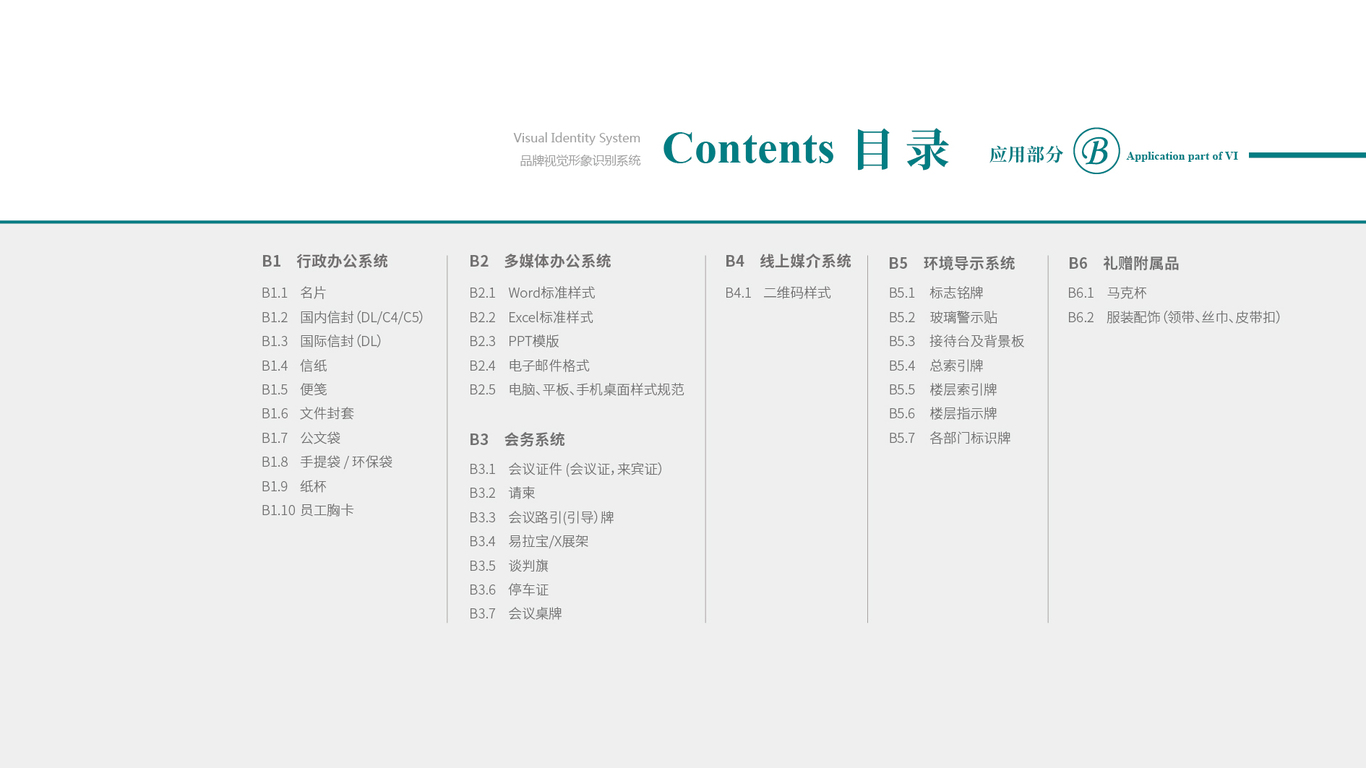Select entry 'B1.3 国际信封 (DL)'

pyautogui.click(x=321, y=341)
